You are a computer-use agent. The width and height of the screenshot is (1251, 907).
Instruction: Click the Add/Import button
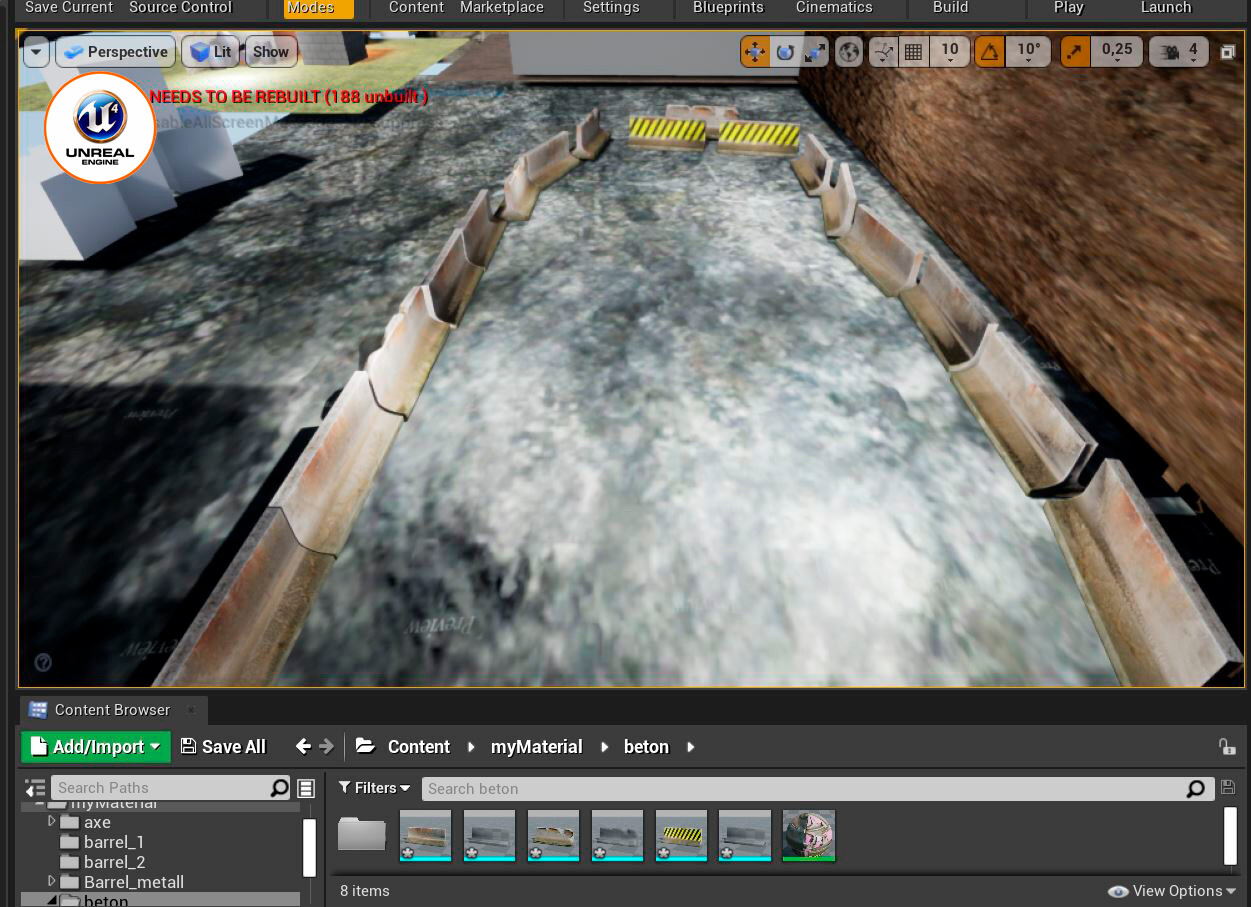pos(96,747)
